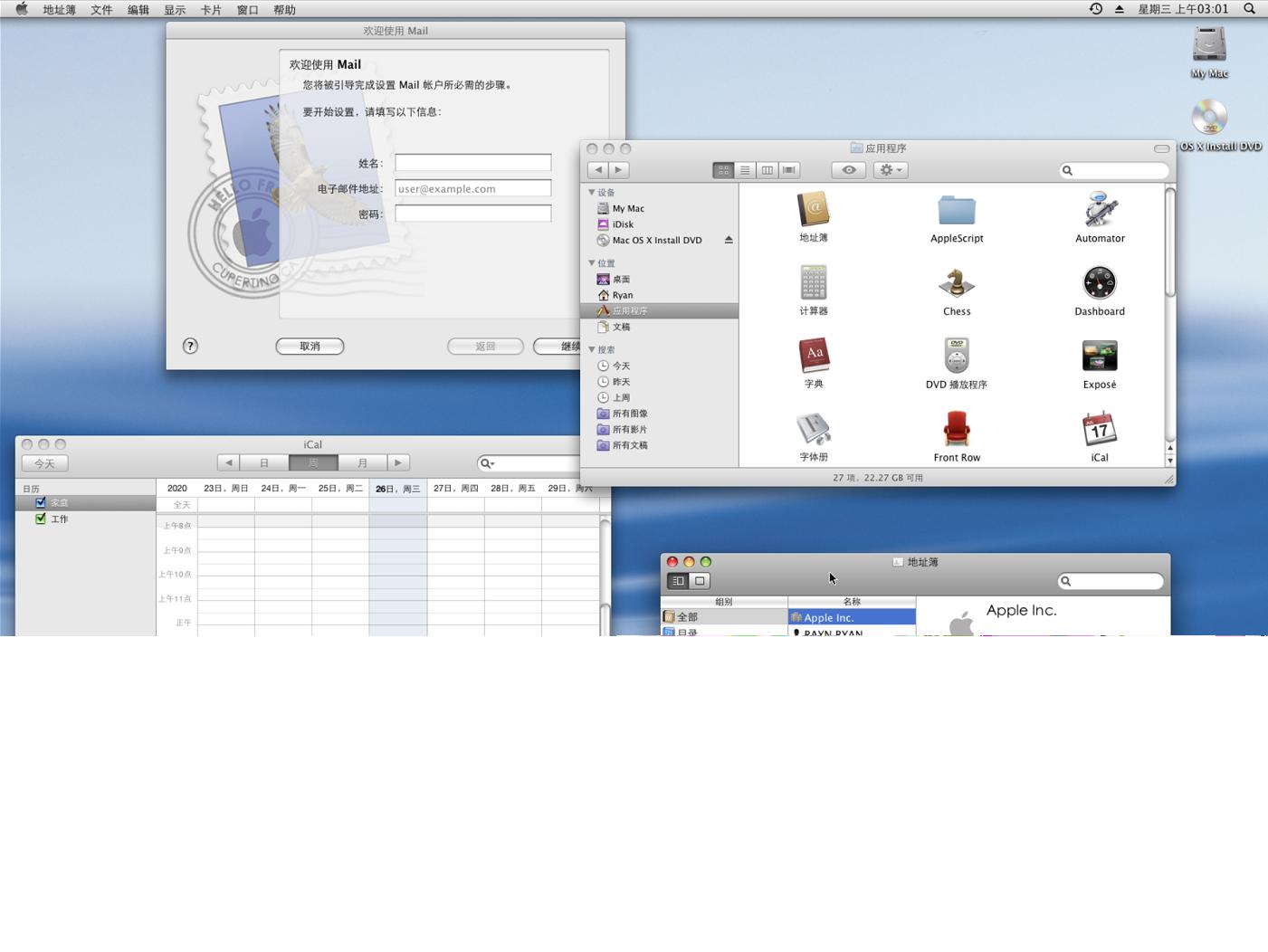Open the Automator app icon
The width and height of the screenshot is (1268, 952).
[x=1099, y=211]
